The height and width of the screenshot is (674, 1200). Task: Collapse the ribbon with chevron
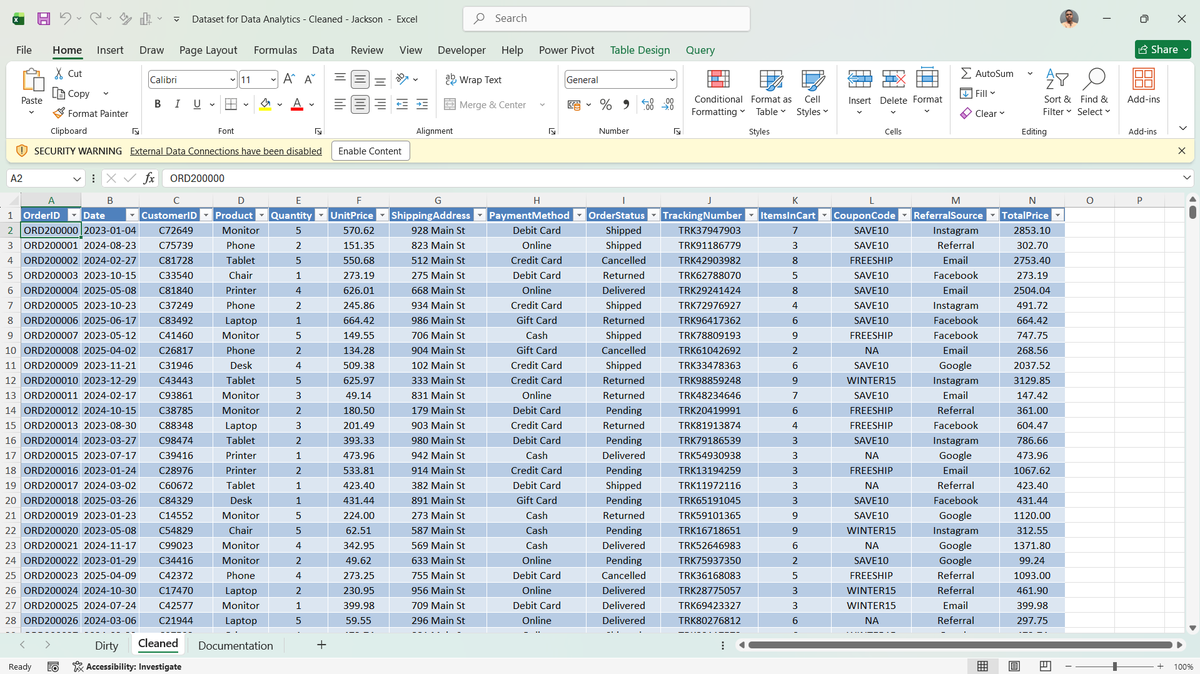[1184, 129]
